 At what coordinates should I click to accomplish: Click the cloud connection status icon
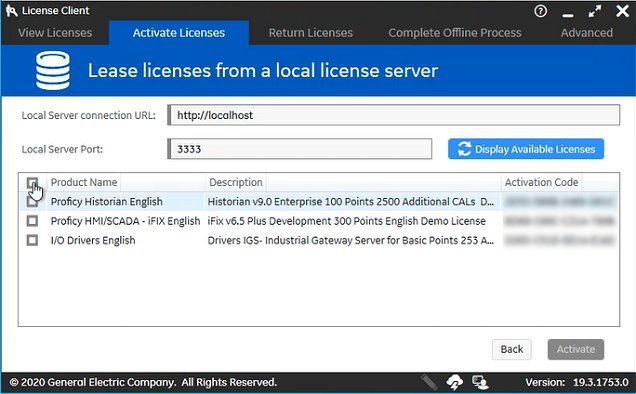(455, 382)
